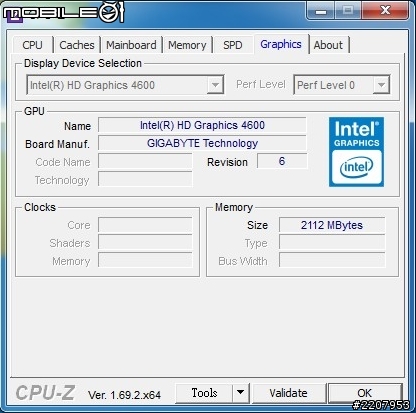Go to the Memory tab
This screenshot has width=416, height=413.
187,45
